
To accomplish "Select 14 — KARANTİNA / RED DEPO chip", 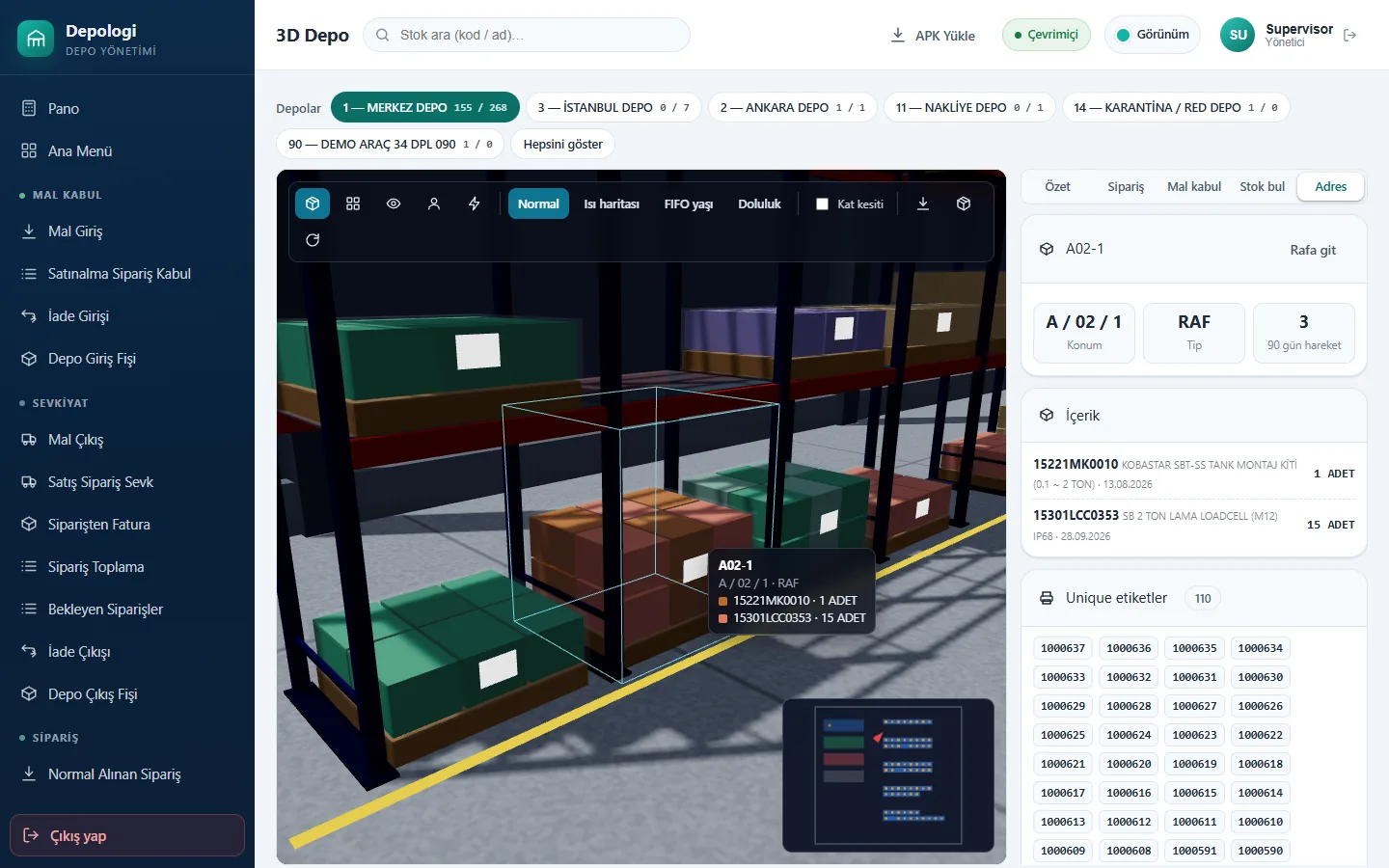I will (1176, 107).
